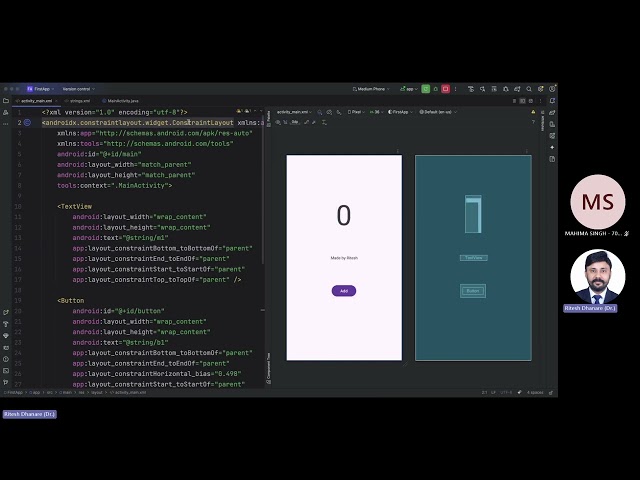Click the Search Everywhere magnifier icon
Screen dimensions: 640x480
tap(529, 89)
